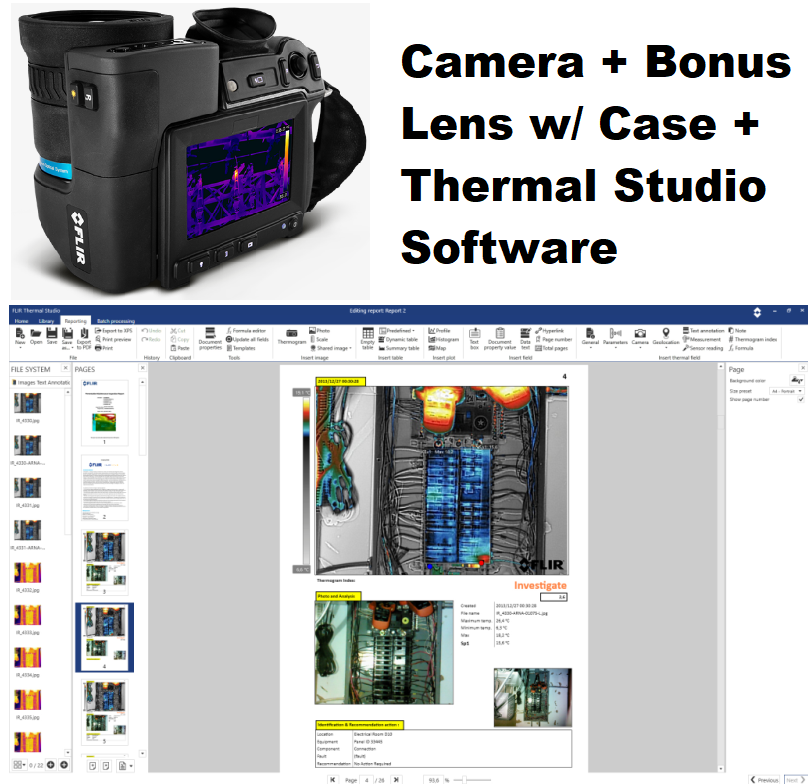Click the zoom level slider
The height and width of the screenshot is (784, 808).
click(x=472, y=780)
